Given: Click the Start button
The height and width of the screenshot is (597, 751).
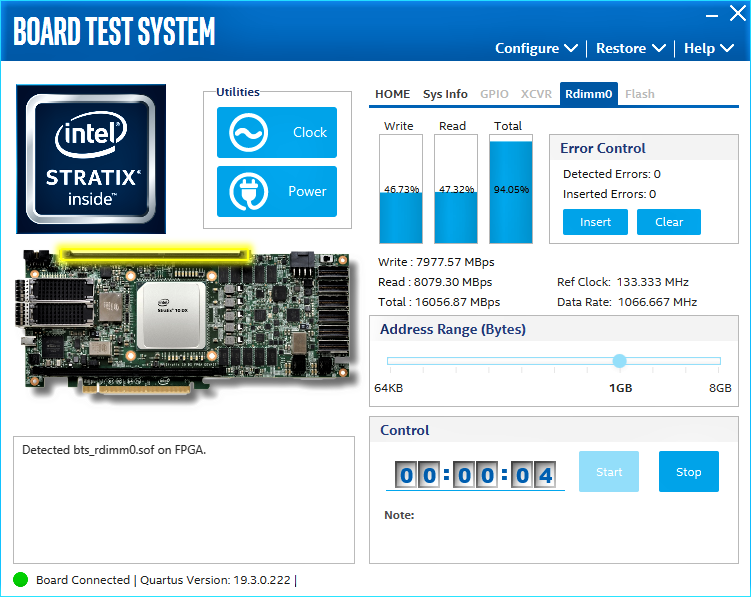Looking at the screenshot, I should point(609,471).
